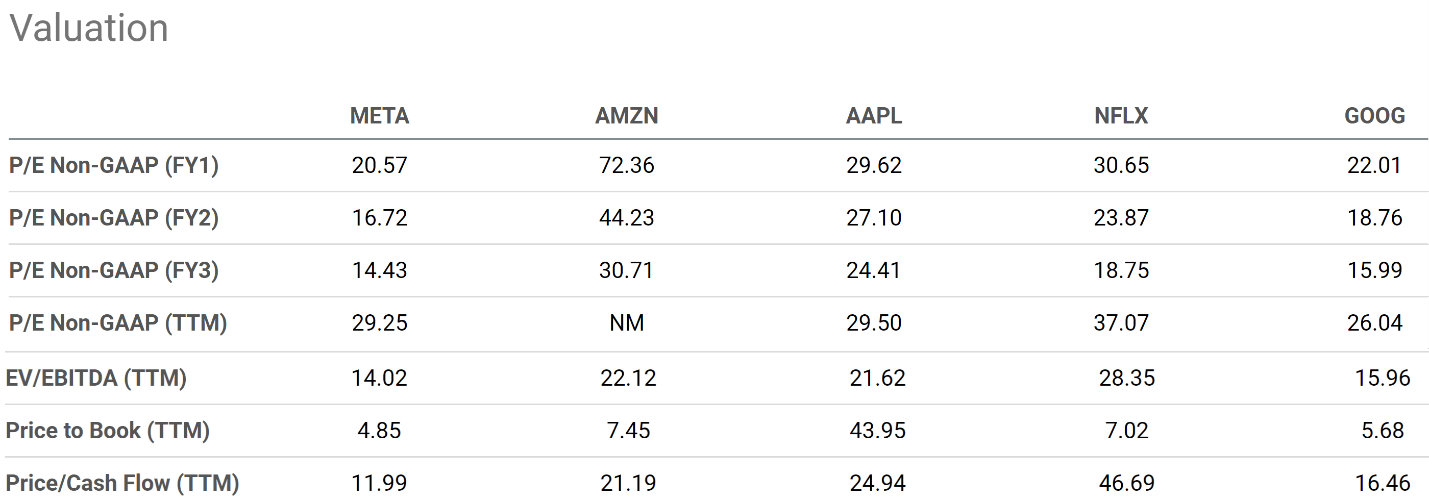Click the Price to Book (TTM) label

click(x=108, y=431)
